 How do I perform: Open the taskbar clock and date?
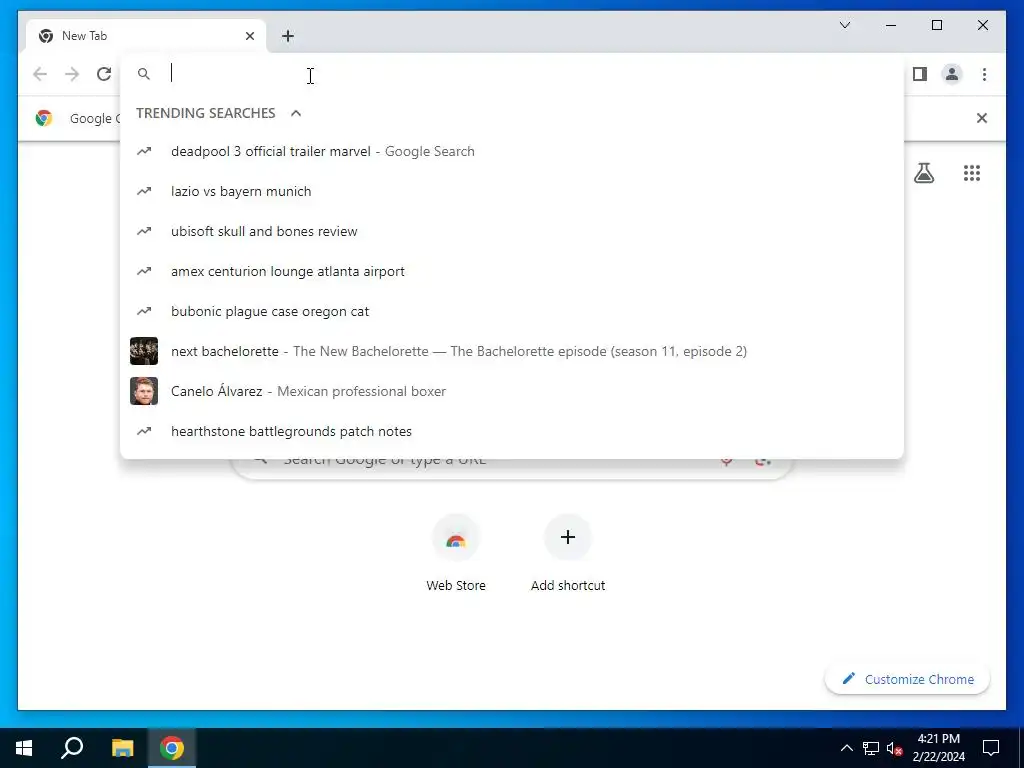point(938,748)
